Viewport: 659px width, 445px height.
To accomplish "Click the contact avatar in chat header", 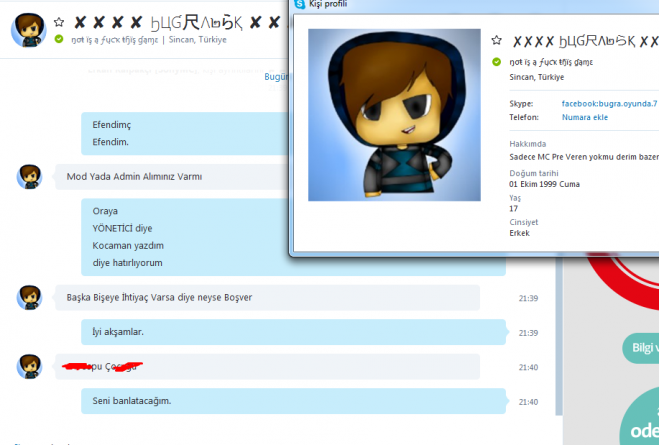I will pos(29,30).
